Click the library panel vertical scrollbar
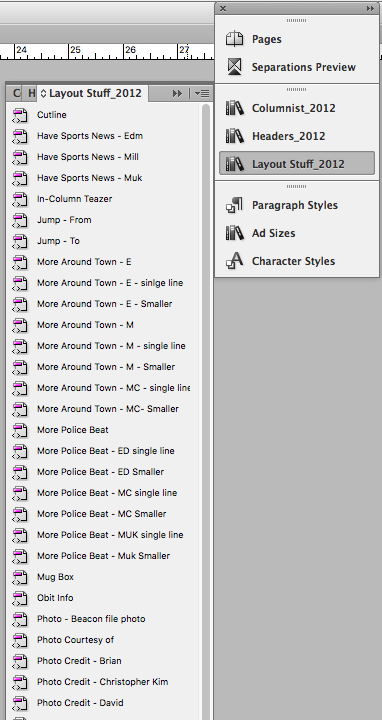 pyautogui.click(x=206, y=411)
